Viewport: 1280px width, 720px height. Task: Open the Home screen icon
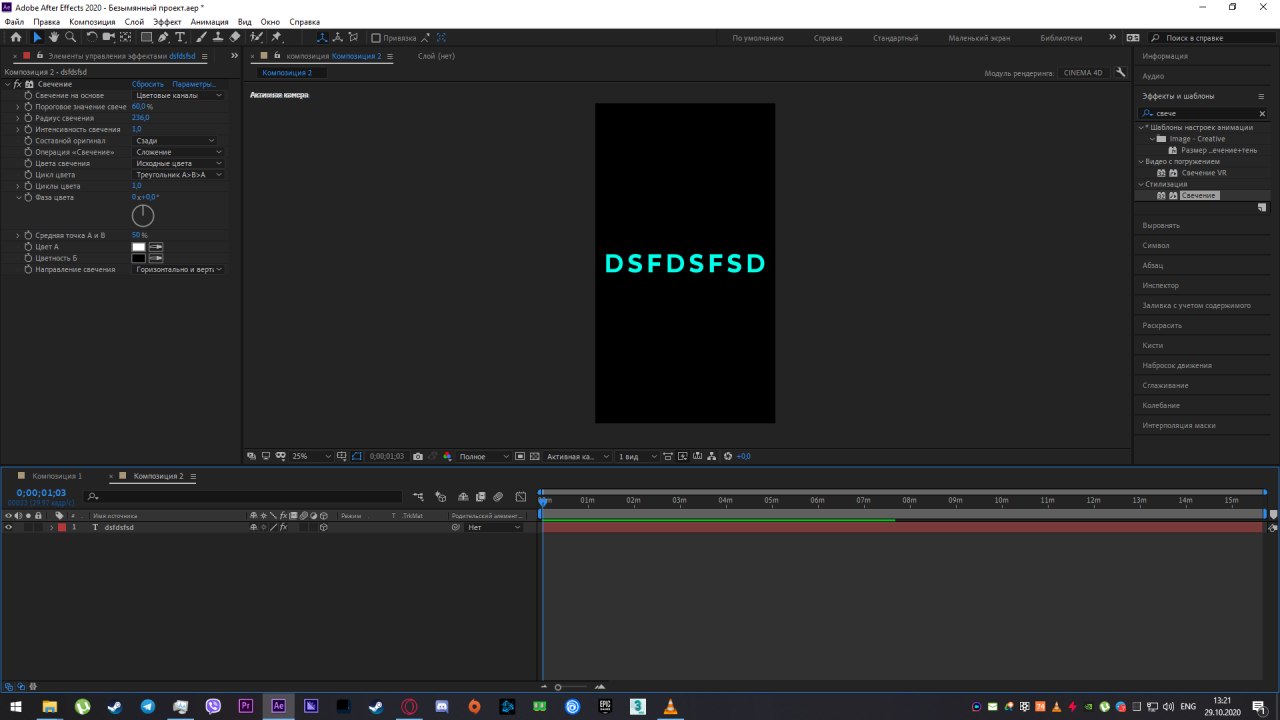(16, 37)
